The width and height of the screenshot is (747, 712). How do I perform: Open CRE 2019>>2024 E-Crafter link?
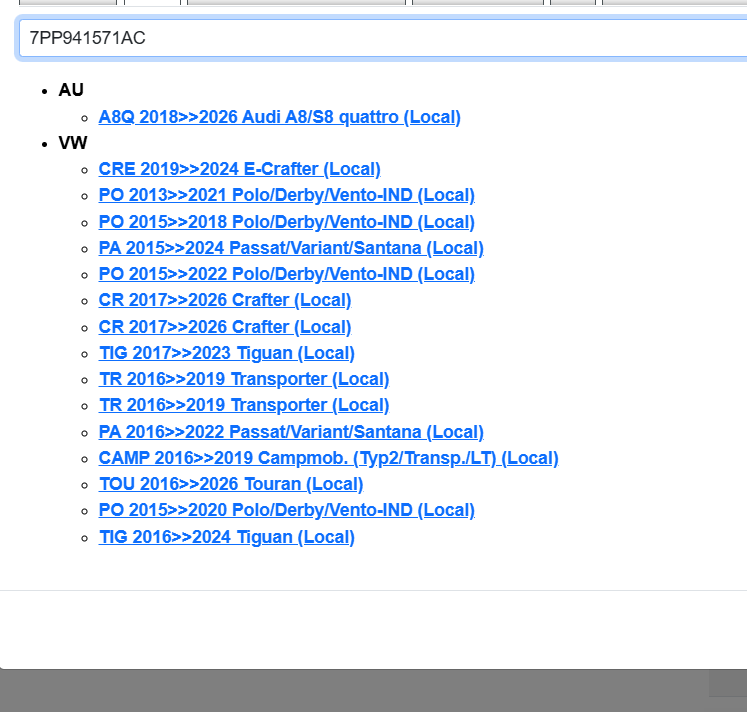click(x=239, y=169)
